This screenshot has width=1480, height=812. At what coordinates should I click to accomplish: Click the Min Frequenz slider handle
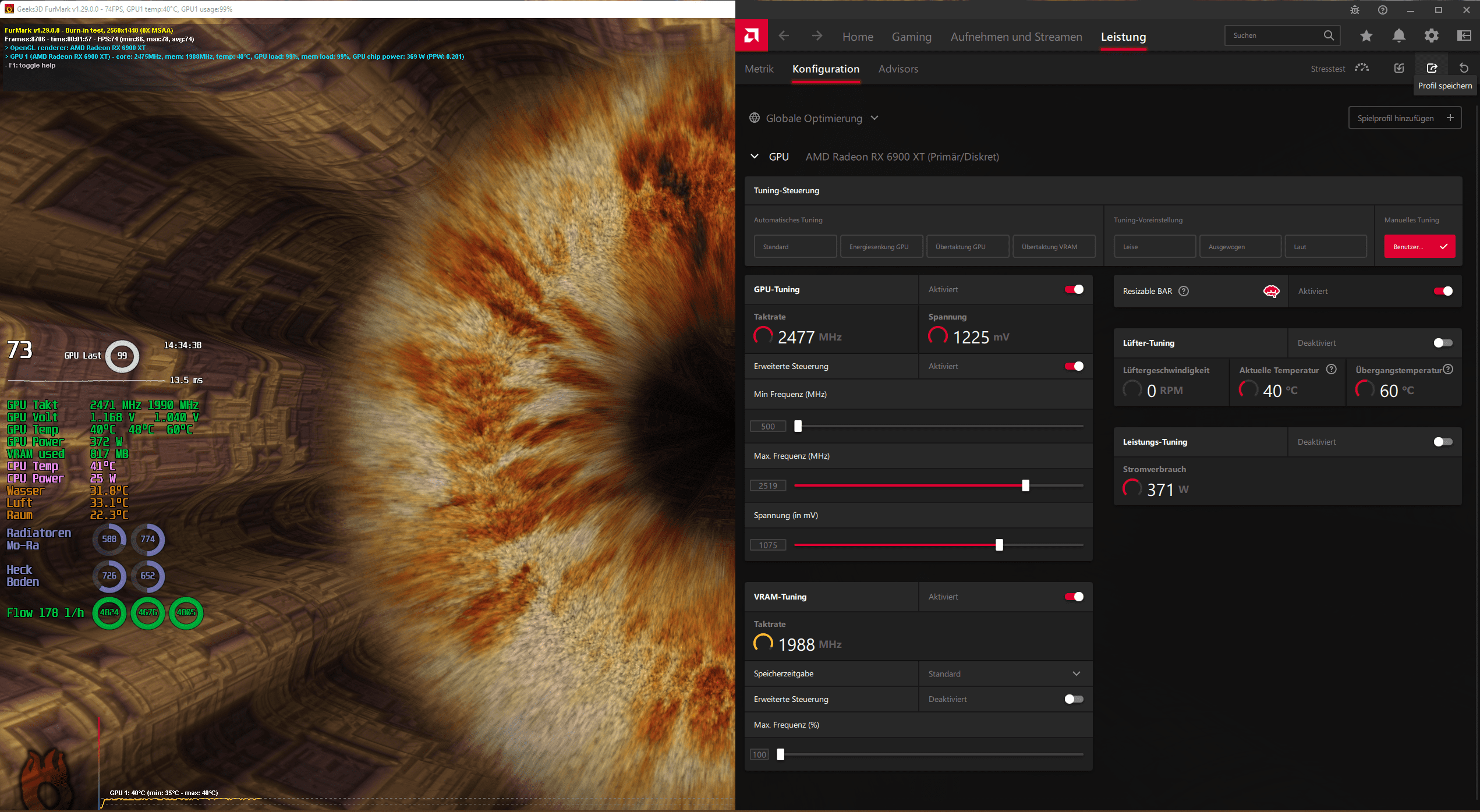tap(798, 426)
